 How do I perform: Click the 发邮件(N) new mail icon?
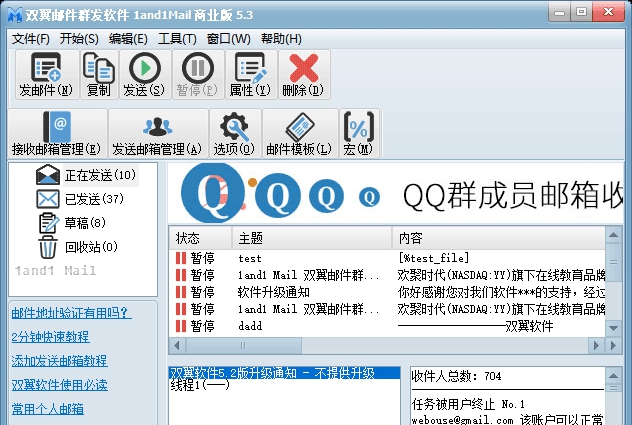point(46,67)
